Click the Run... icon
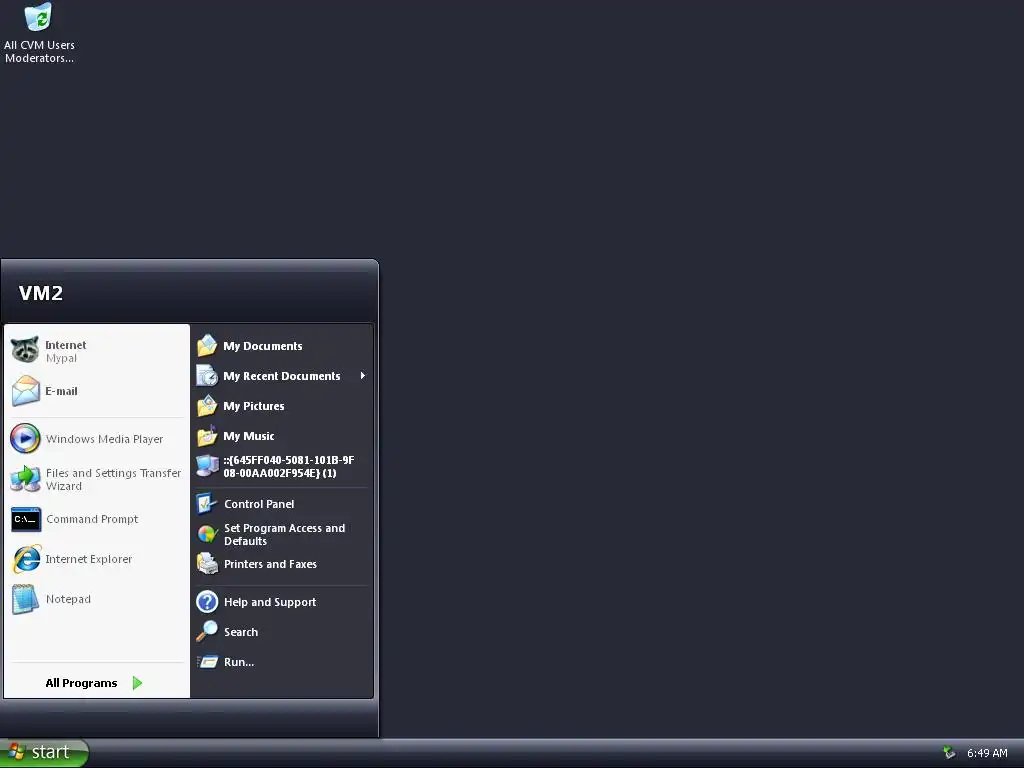The height and width of the screenshot is (768, 1024). [x=207, y=662]
